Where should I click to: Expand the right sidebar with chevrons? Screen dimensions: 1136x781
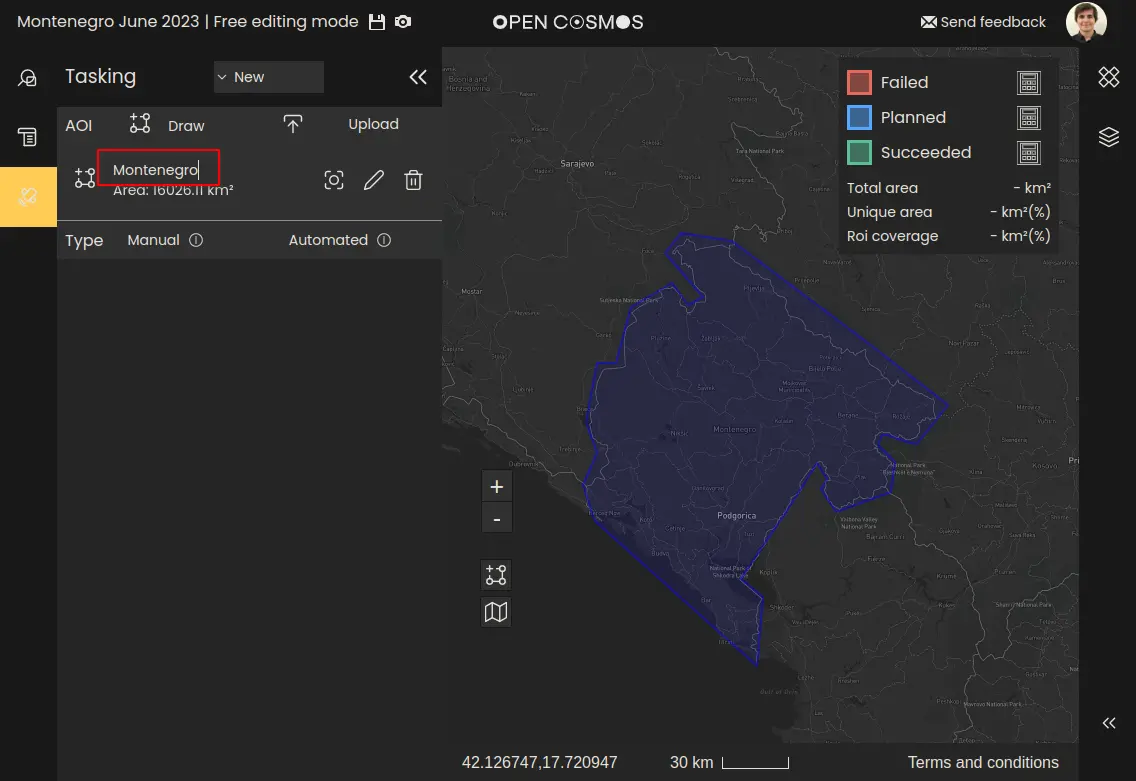(x=1108, y=723)
